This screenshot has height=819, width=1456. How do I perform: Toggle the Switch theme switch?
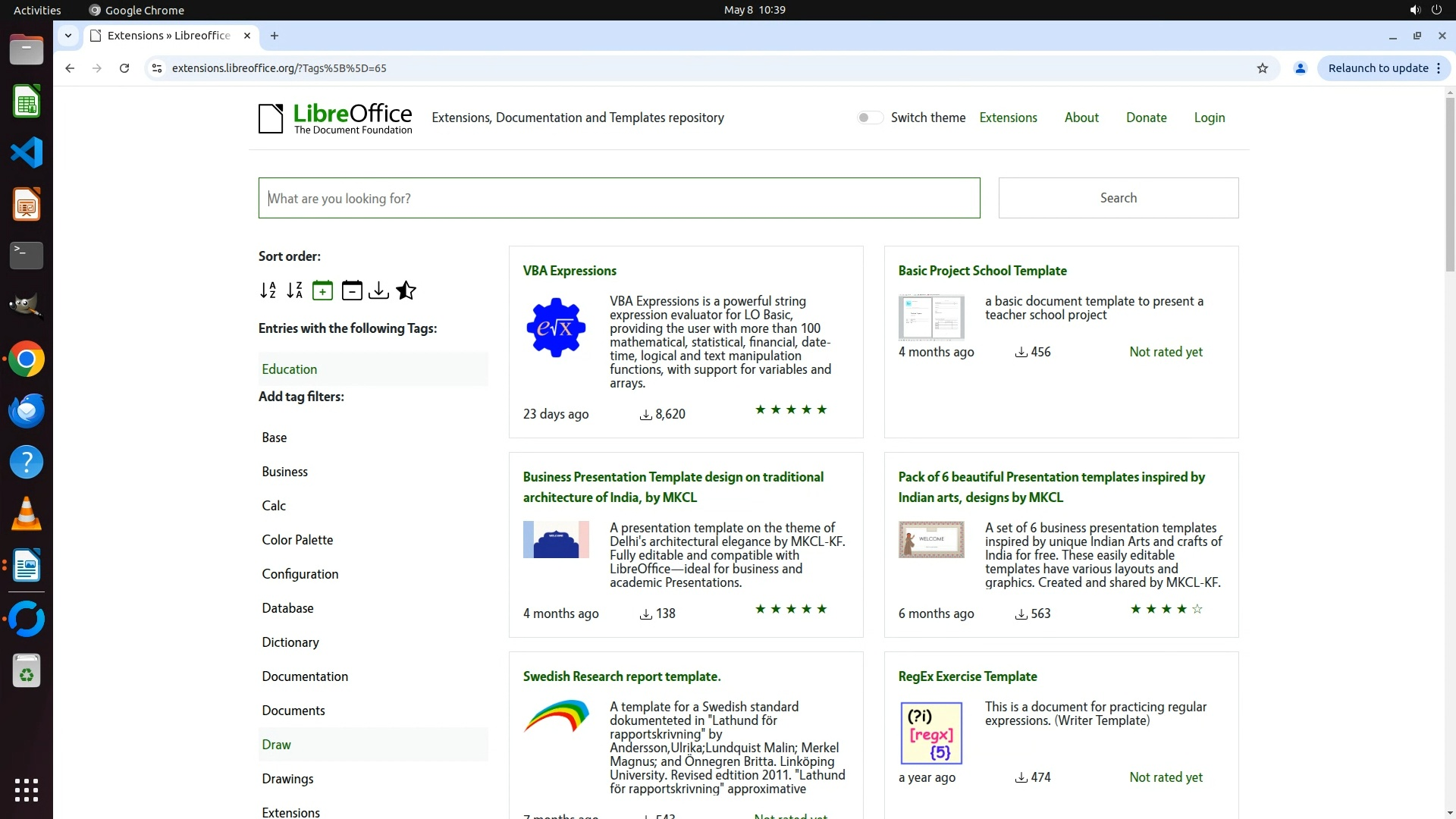click(x=870, y=118)
